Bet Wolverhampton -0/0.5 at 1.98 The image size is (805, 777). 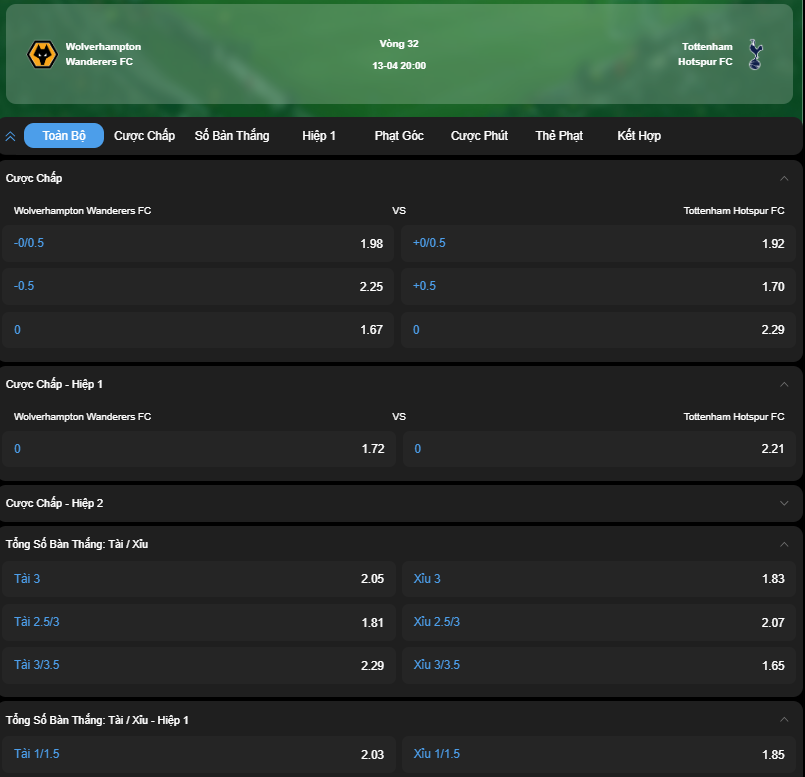click(x=198, y=243)
